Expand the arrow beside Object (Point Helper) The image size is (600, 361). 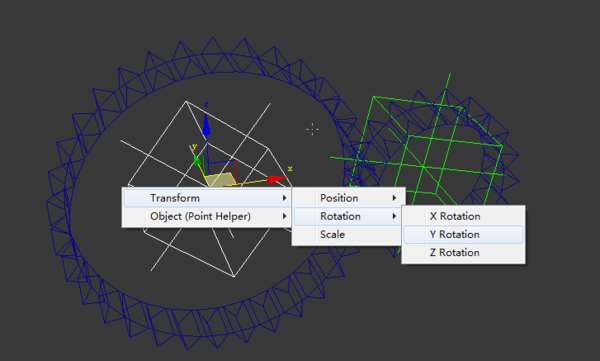(284, 216)
